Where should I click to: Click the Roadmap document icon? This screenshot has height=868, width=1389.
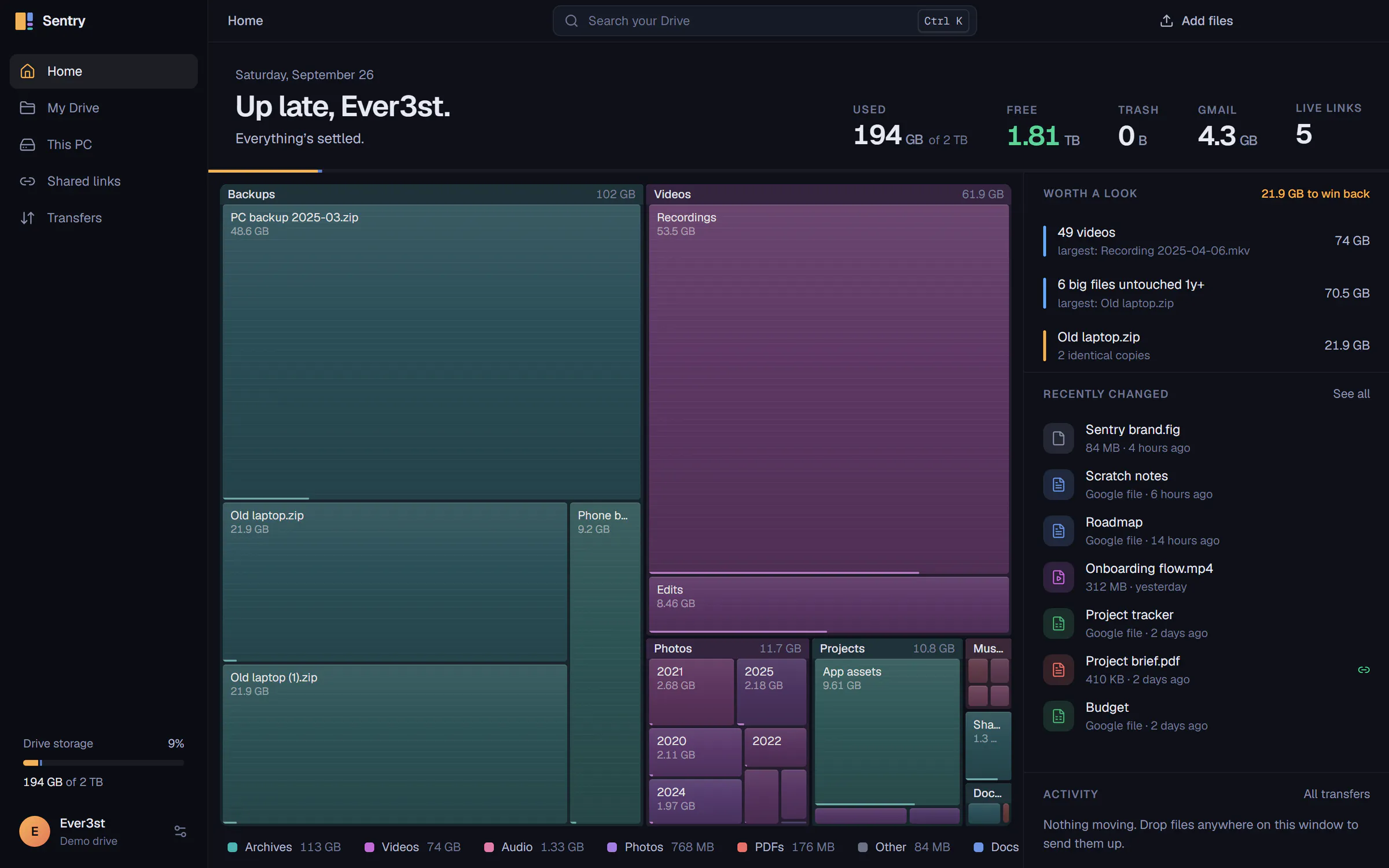pyautogui.click(x=1058, y=531)
